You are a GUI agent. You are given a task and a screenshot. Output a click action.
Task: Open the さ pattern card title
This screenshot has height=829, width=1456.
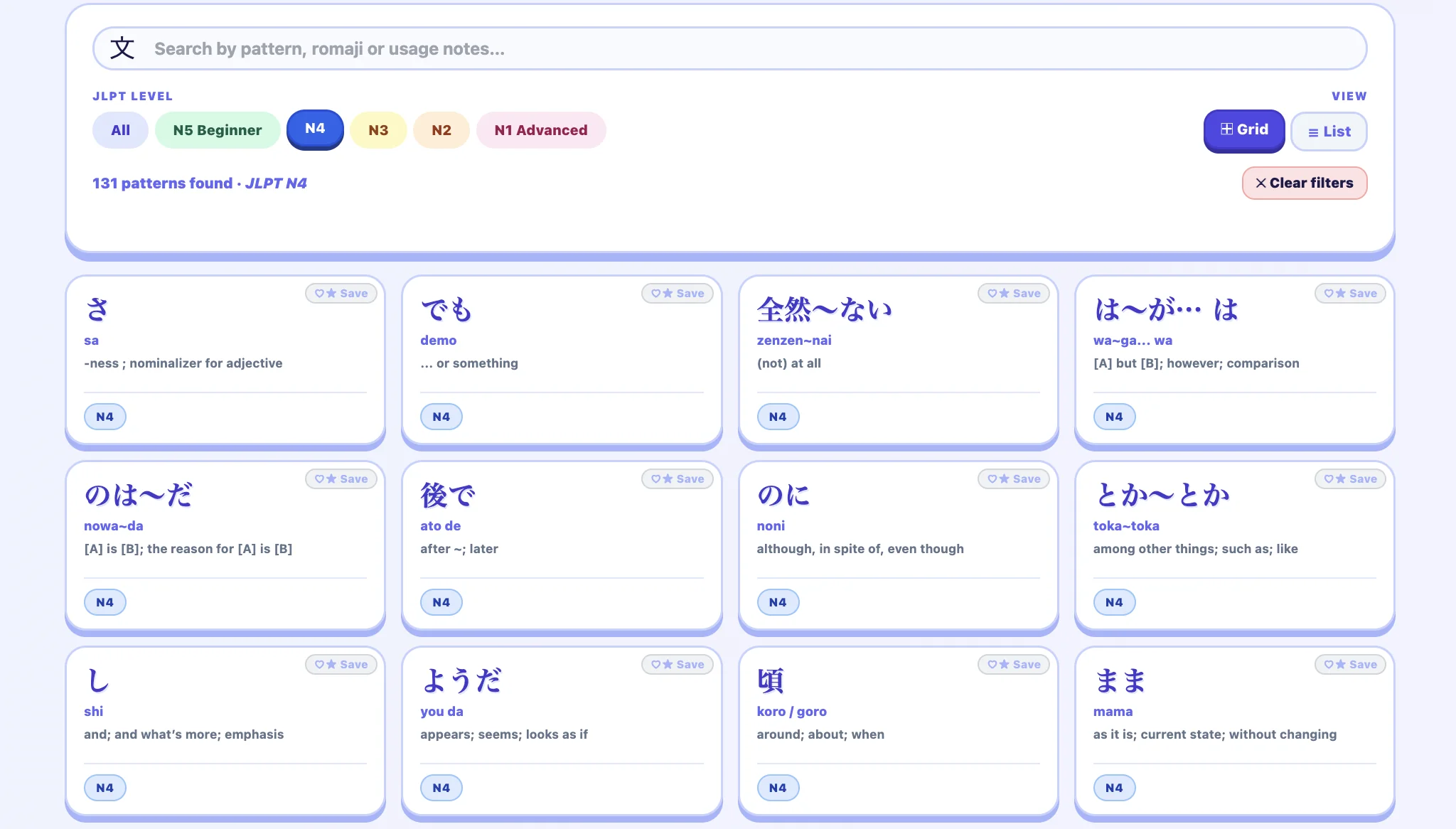pyautogui.click(x=97, y=310)
